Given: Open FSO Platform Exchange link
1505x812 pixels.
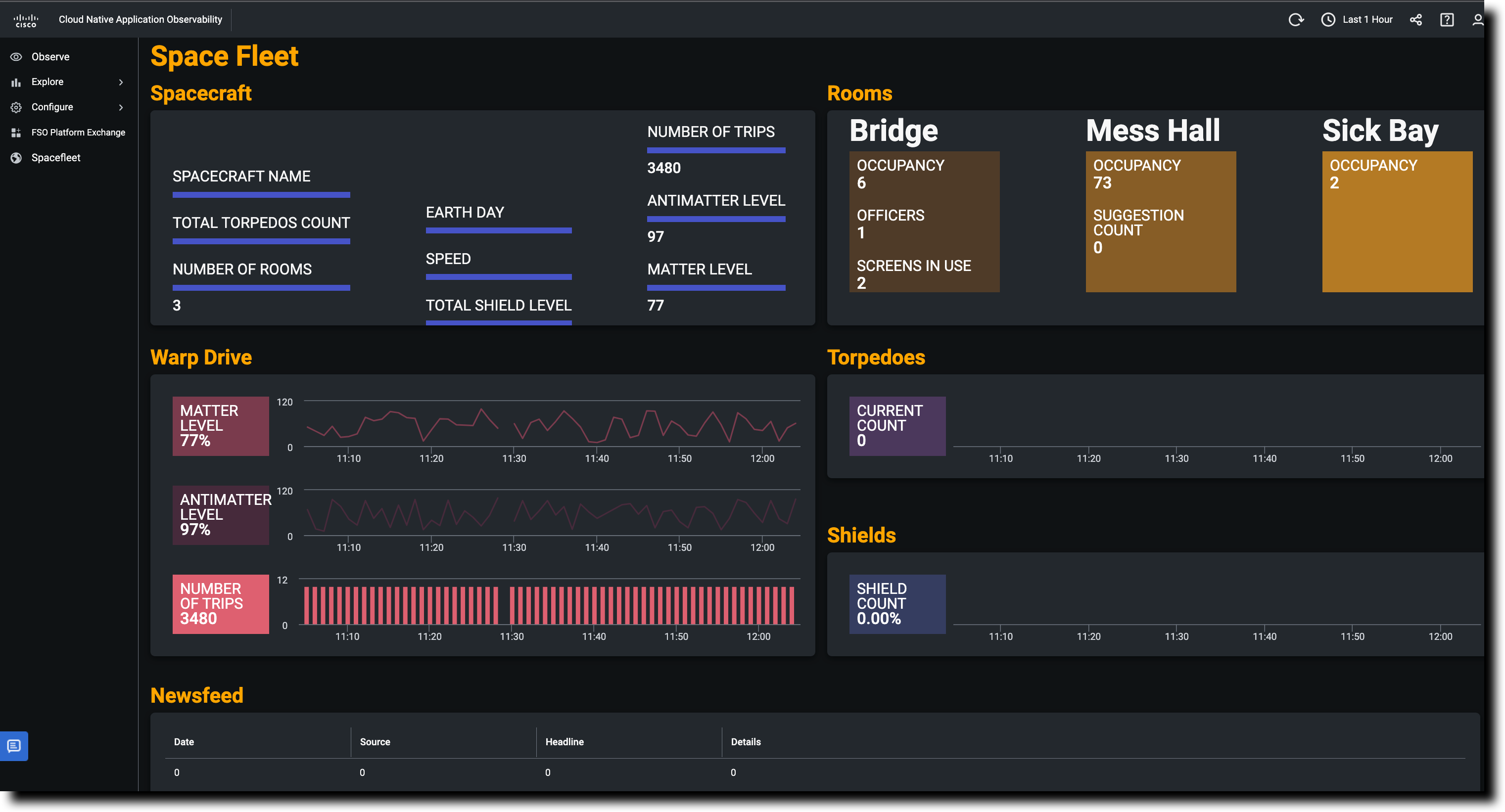Looking at the screenshot, I should point(78,133).
